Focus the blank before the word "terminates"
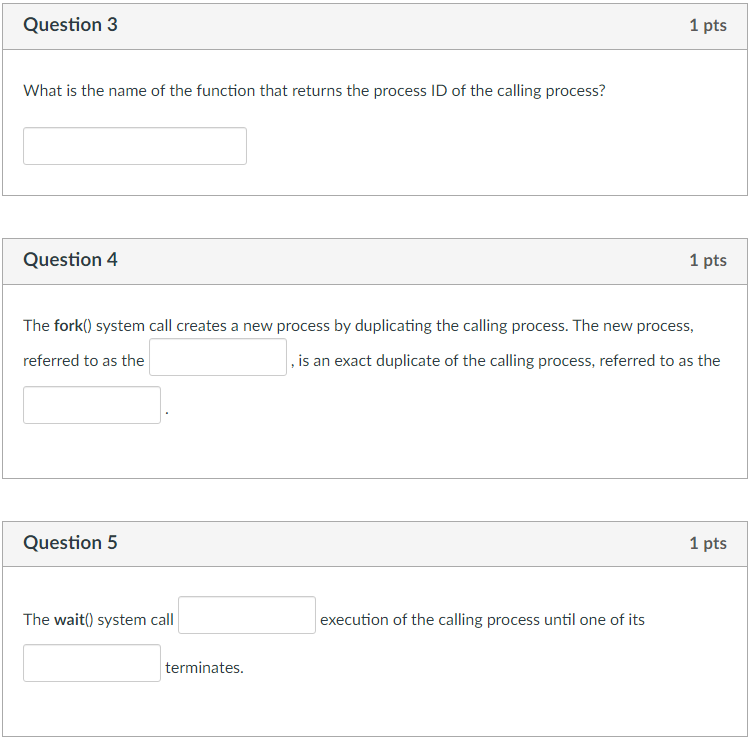 [x=92, y=663]
